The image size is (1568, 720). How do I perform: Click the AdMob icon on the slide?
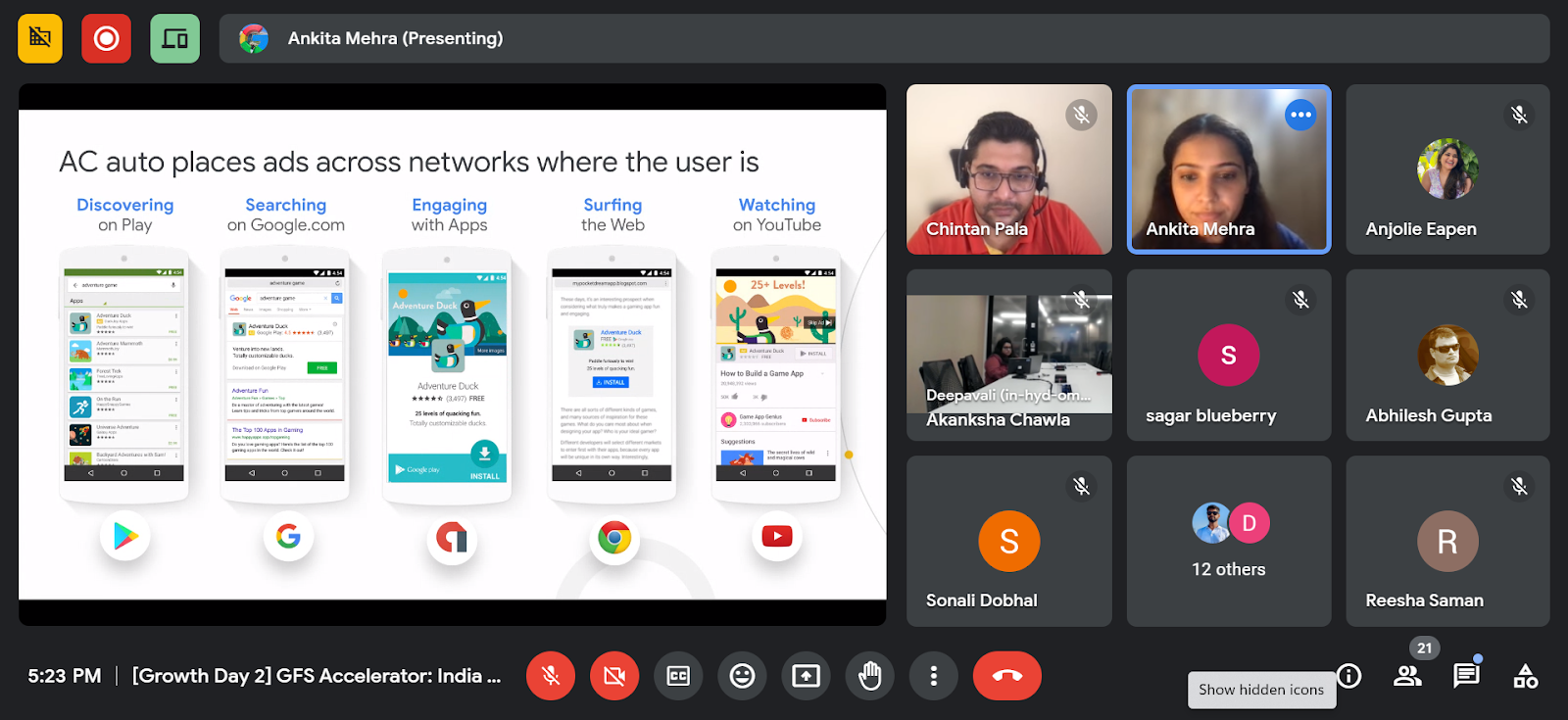[452, 537]
